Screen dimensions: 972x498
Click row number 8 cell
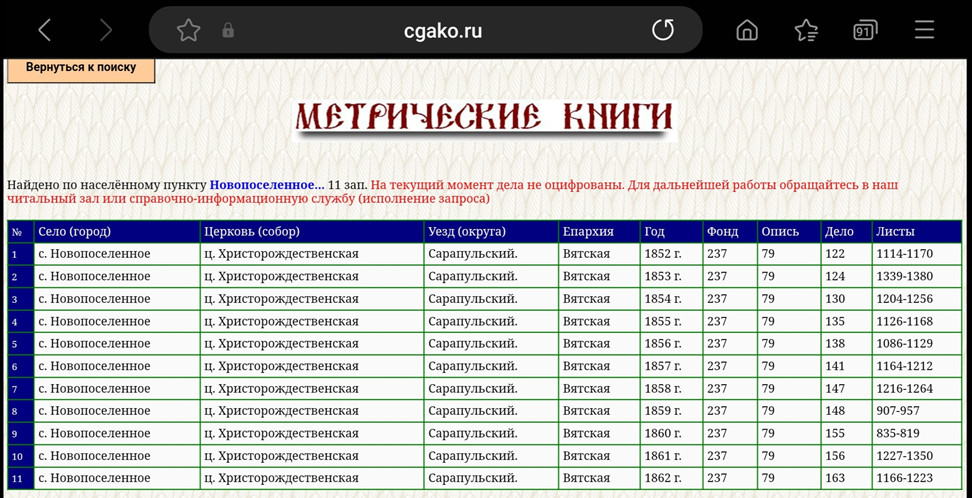tap(15, 411)
